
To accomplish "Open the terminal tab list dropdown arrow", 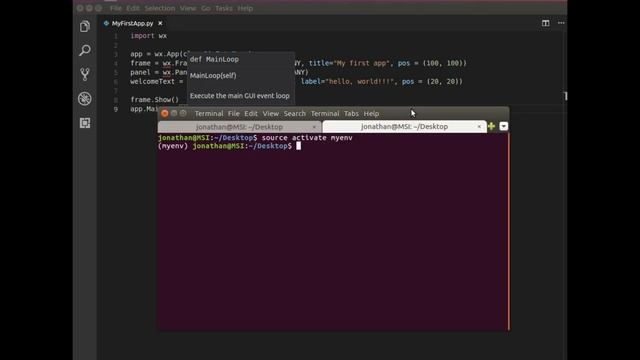I will (504, 127).
